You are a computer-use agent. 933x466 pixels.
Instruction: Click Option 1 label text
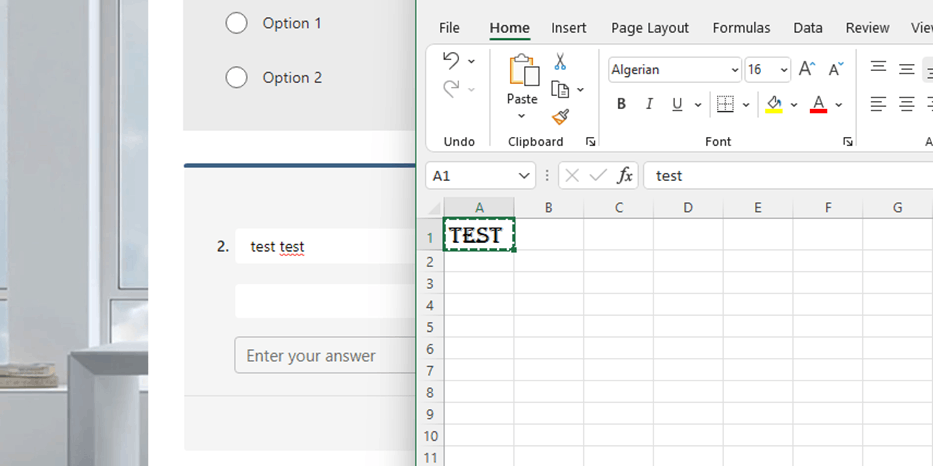pyautogui.click(x=292, y=23)
